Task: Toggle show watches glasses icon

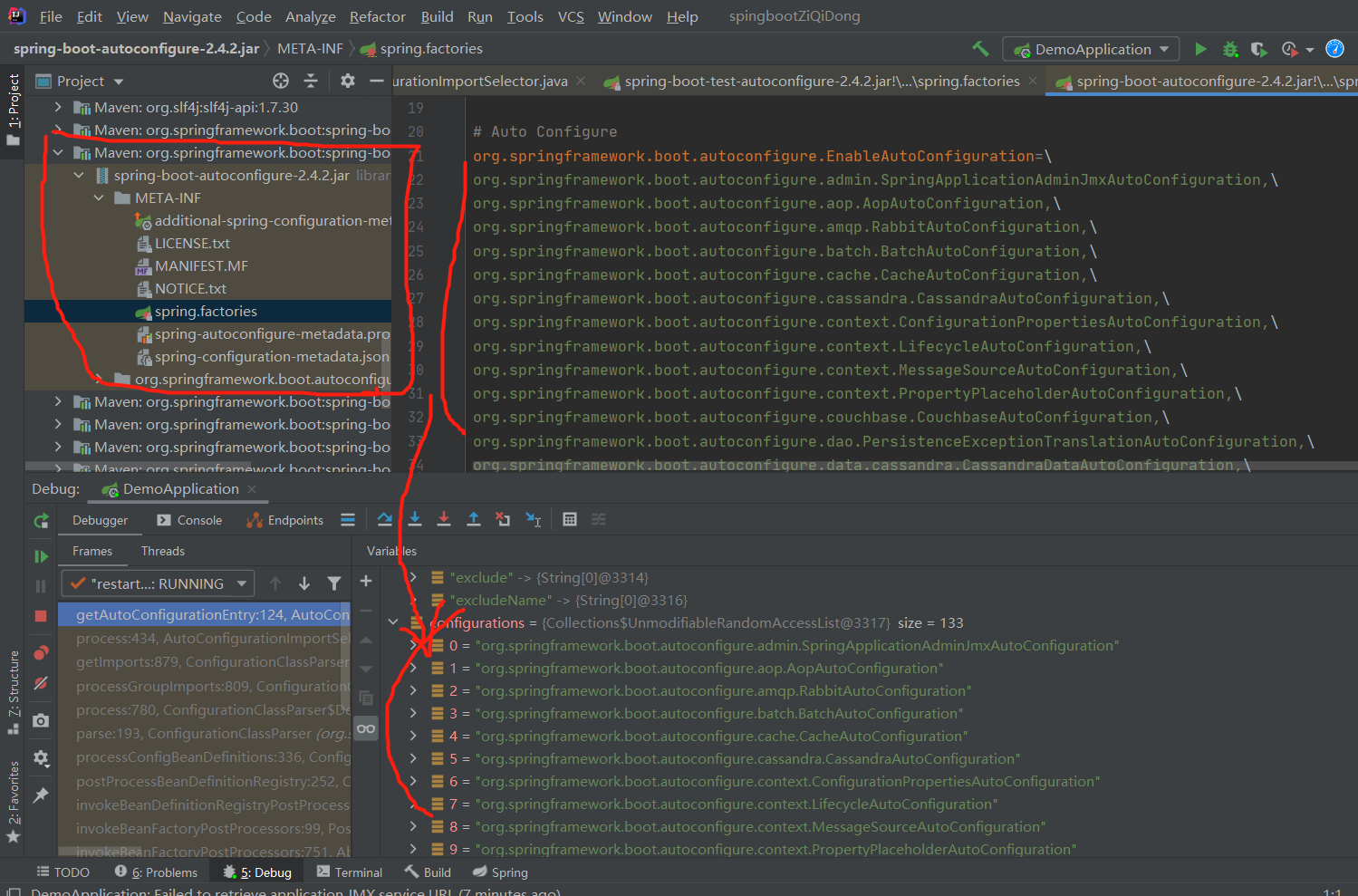Action: click(366, 728)
